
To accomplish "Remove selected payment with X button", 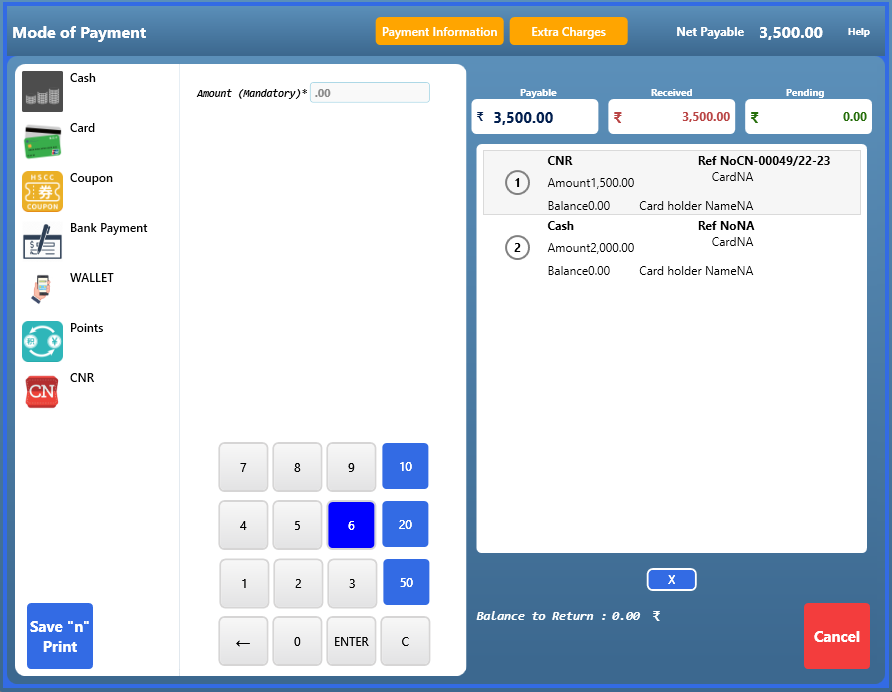I will 671,579.
